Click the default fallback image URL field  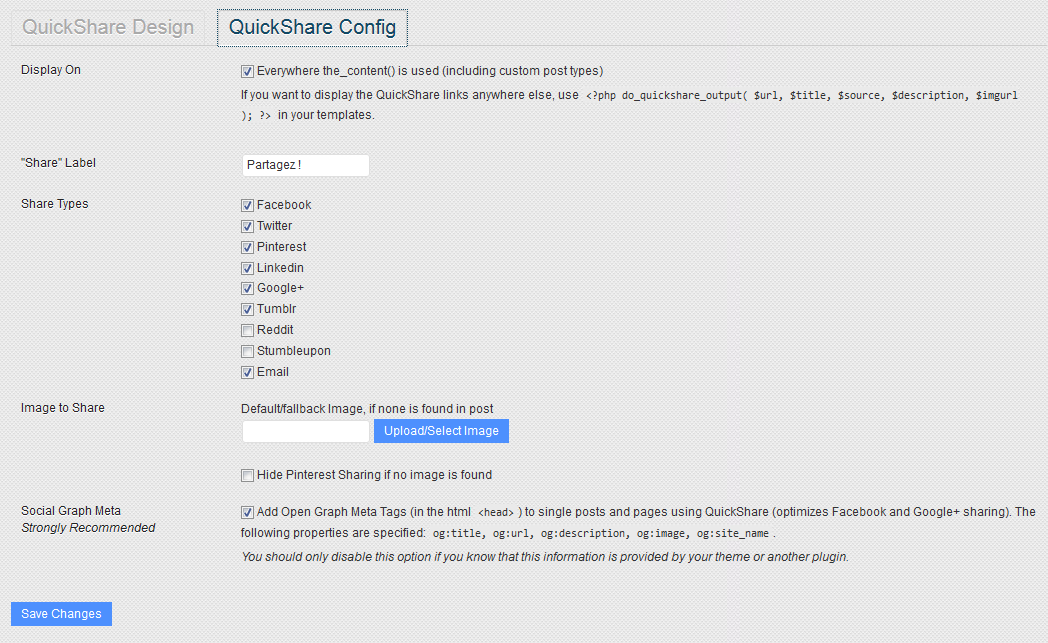tap(305, 431)
